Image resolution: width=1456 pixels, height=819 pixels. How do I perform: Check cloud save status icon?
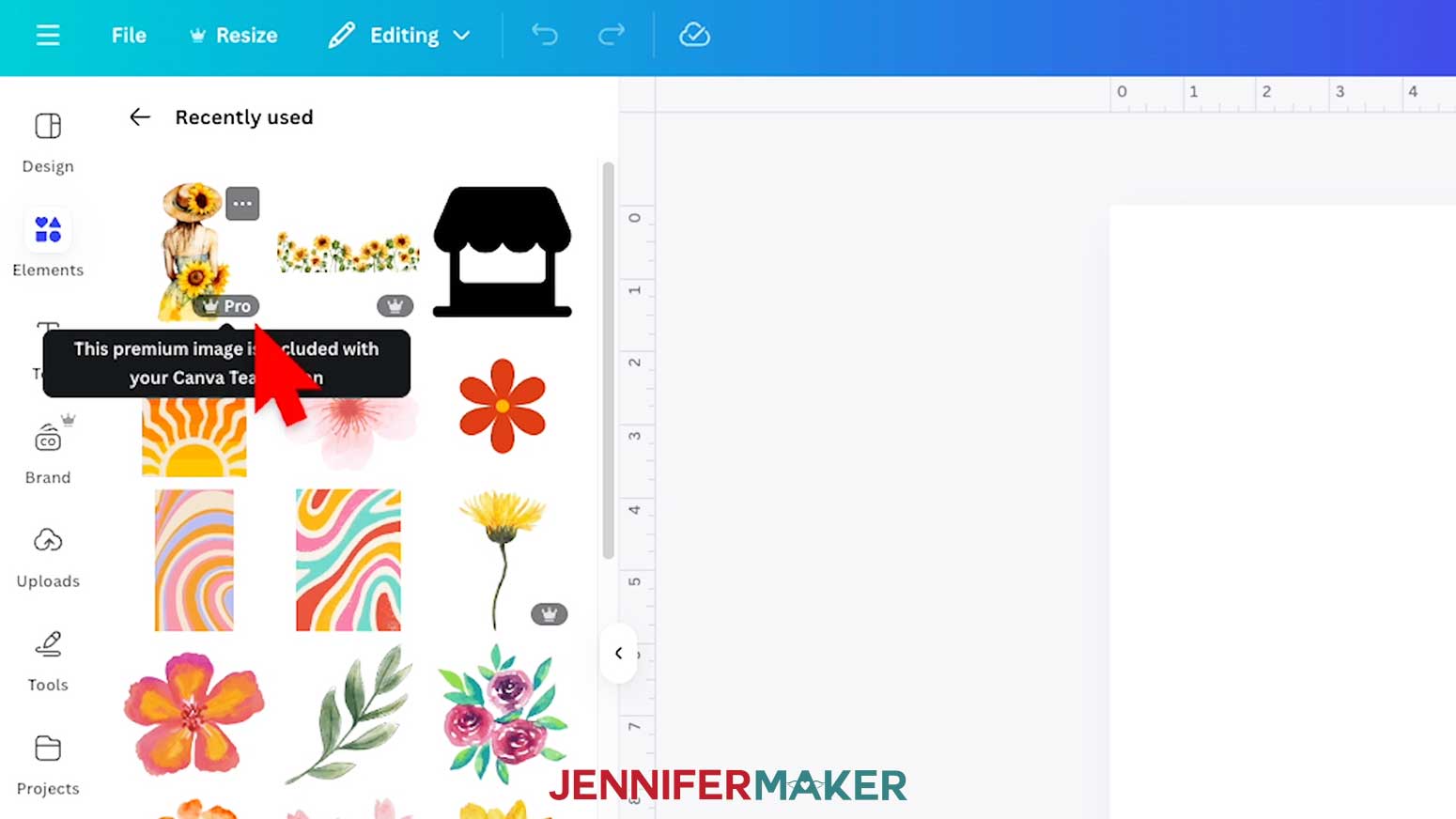694,36
